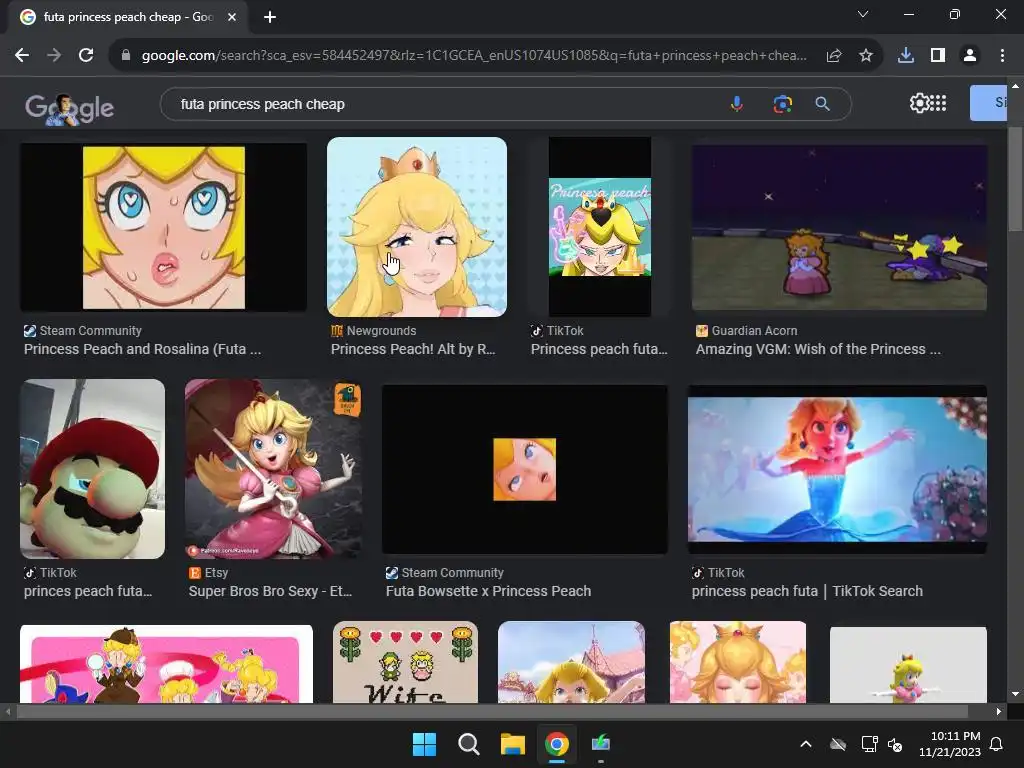This screenshot has width=1024, height=768.
Task: Close the current browser tab
Action: pos(232,17)
